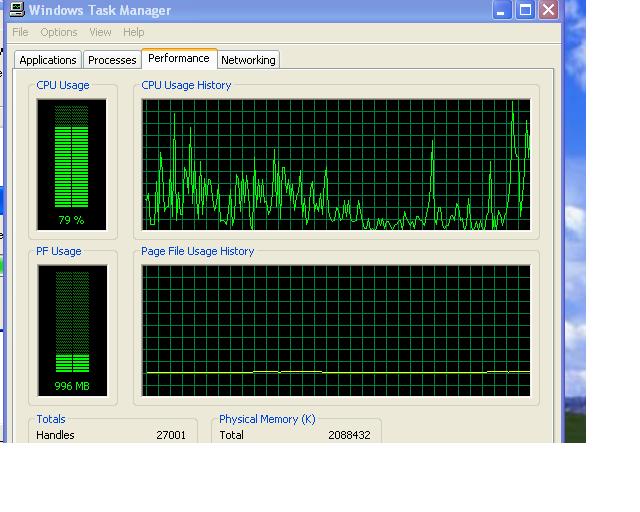Open the View menu
The image size is (640, 512).
[x=100, y=32]
